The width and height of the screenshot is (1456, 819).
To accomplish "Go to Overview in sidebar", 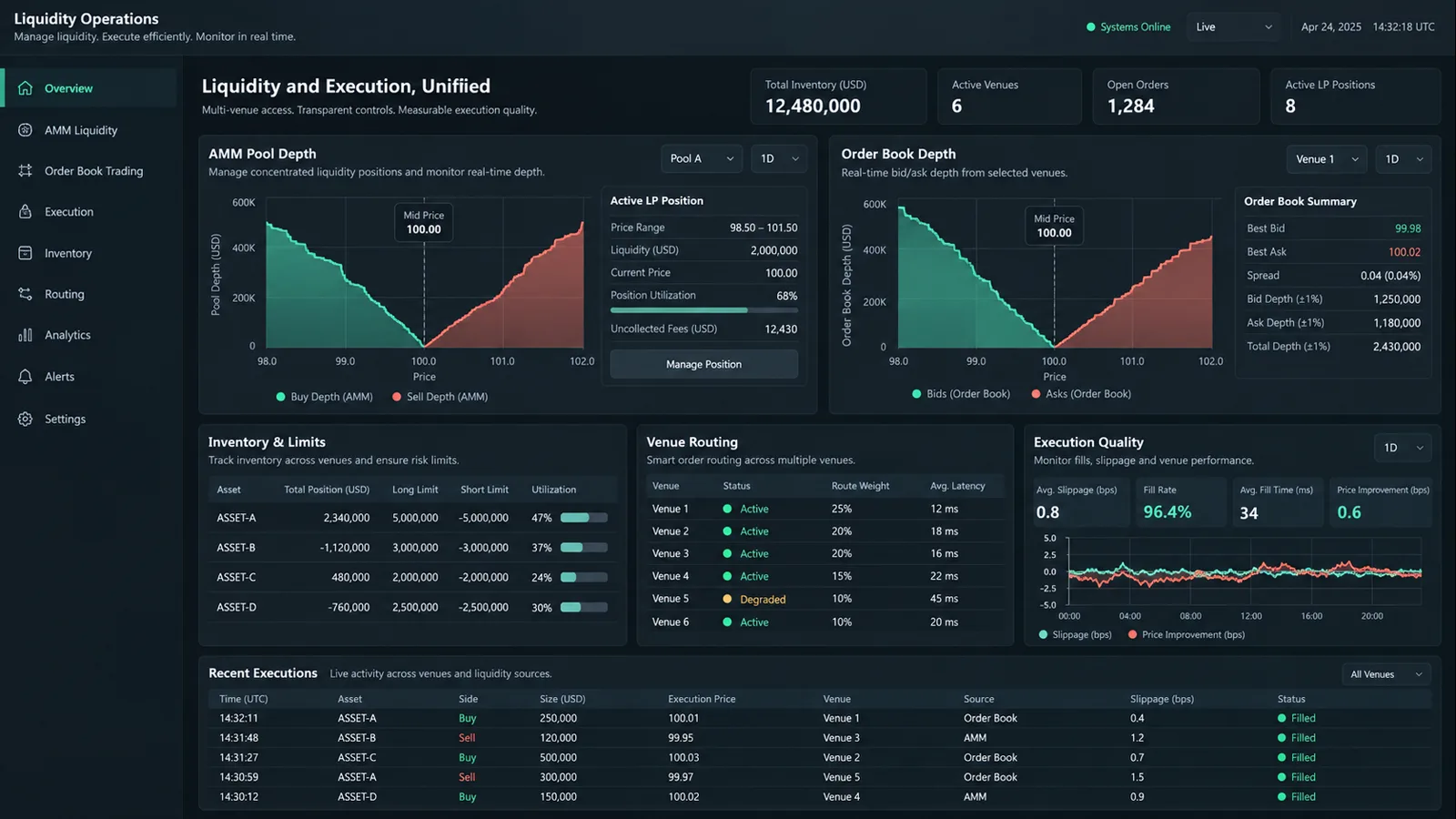I will (89, 88).
